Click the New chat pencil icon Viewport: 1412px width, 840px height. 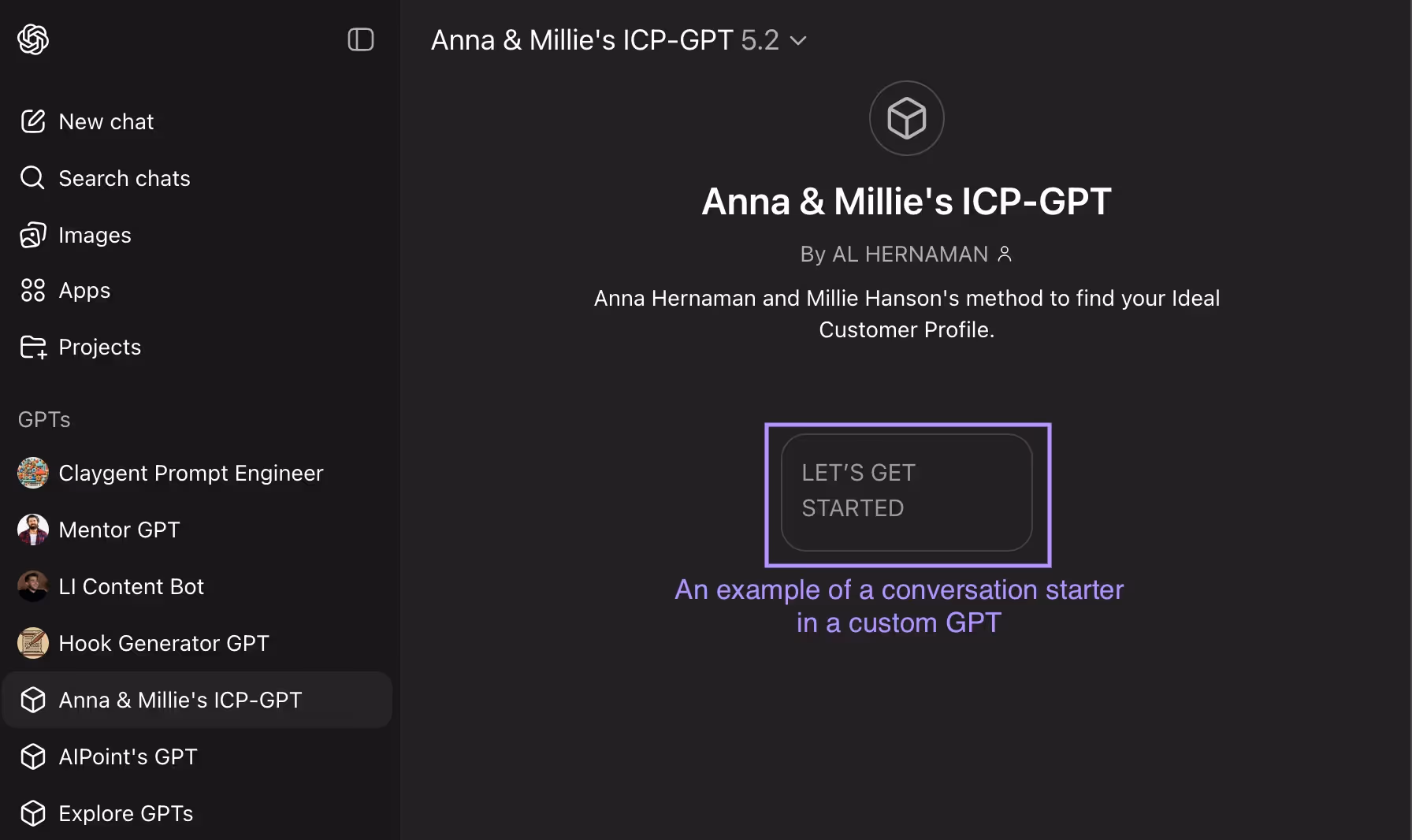click(x=33, y=121)
